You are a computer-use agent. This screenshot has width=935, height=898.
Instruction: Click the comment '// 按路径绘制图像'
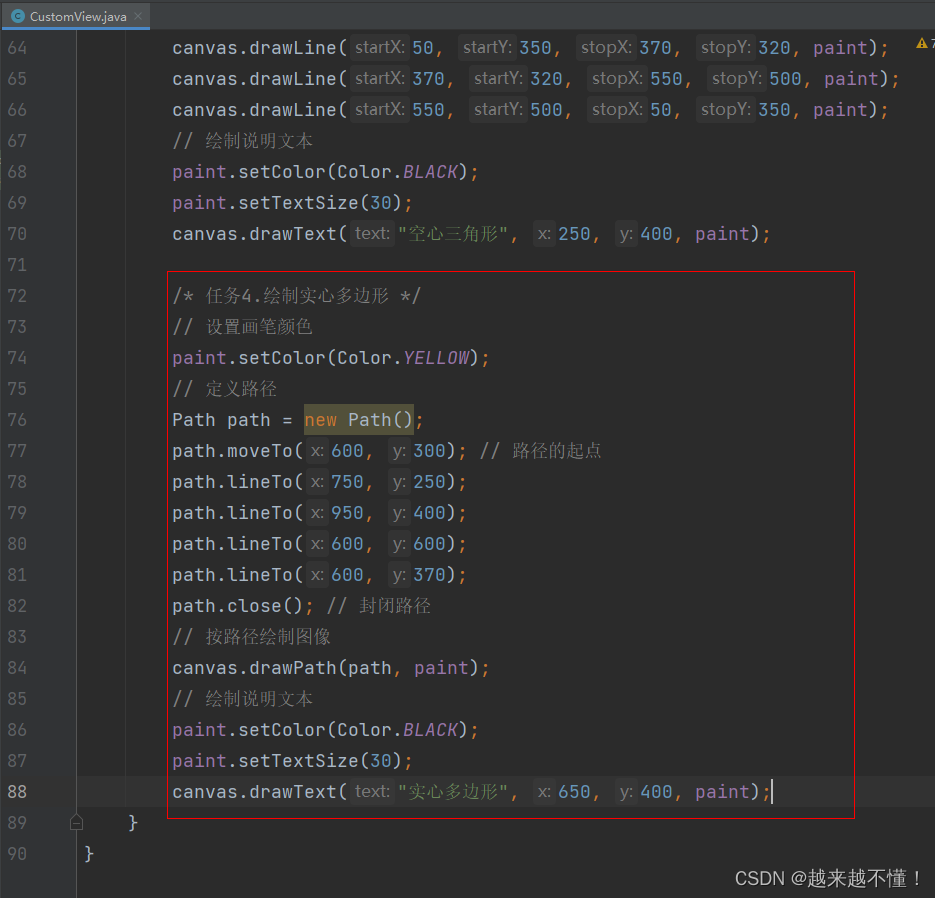click(x=252, y=637)
